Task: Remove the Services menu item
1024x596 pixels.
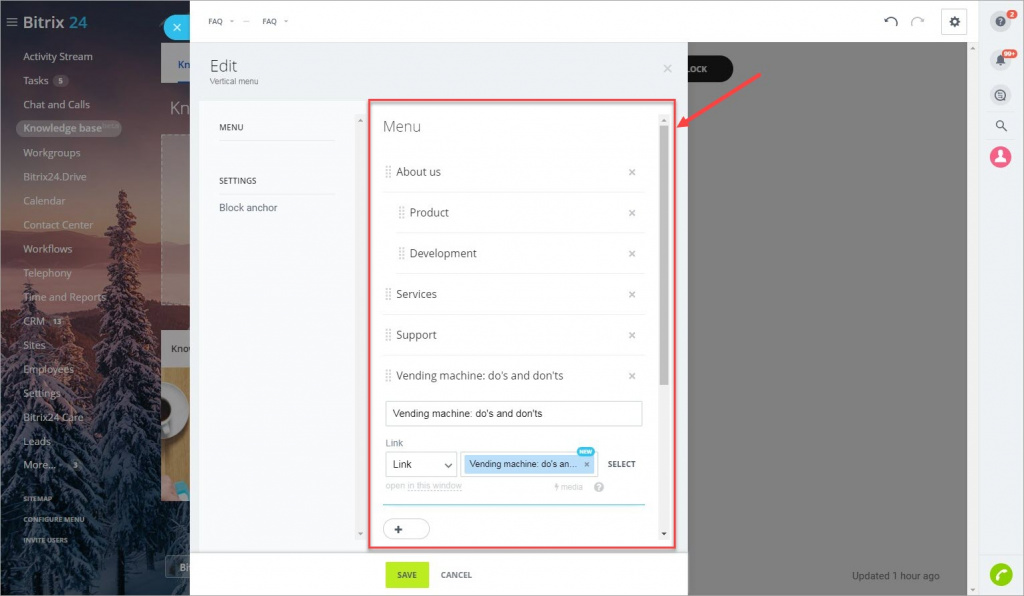Action: coord(632,294)
